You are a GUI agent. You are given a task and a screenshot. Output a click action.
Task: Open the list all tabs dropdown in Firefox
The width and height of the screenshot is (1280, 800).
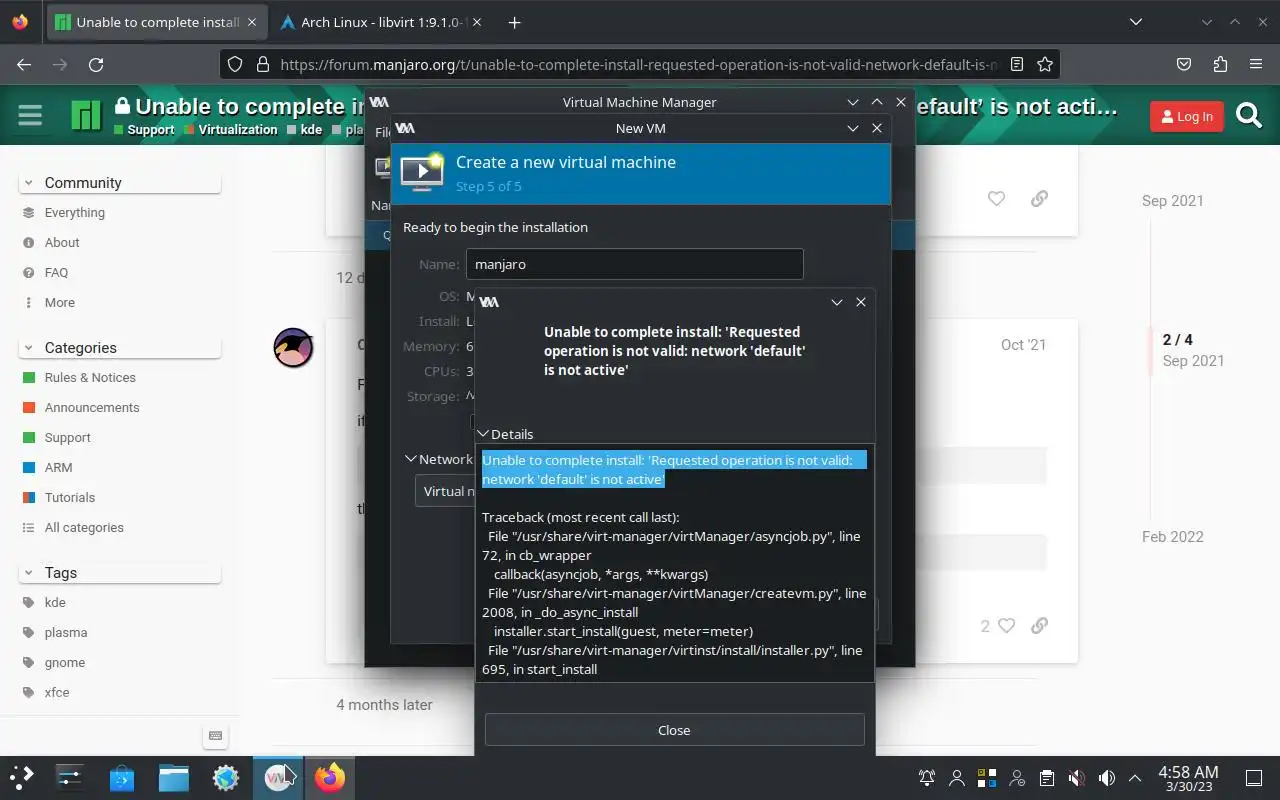(1135, 22)
